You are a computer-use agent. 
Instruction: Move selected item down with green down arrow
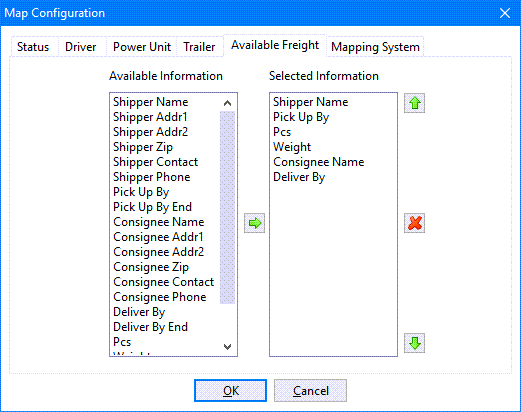pos(414,343)
